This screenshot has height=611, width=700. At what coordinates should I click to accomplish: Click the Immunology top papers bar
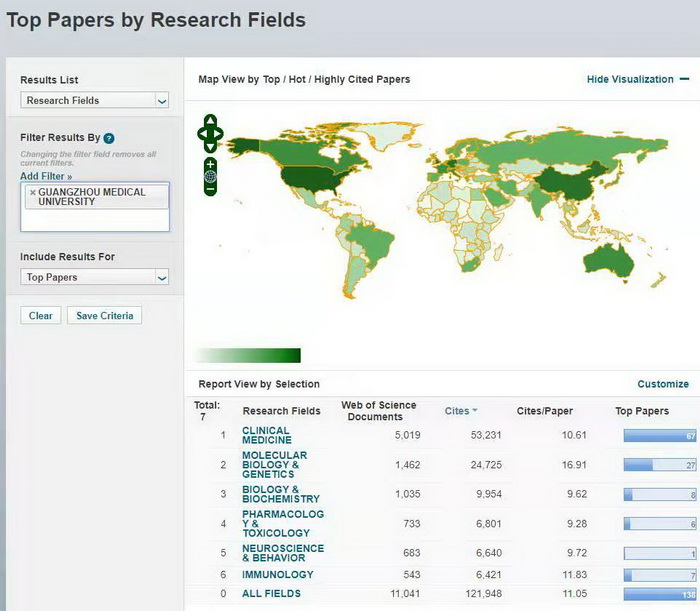coord(659,574)
